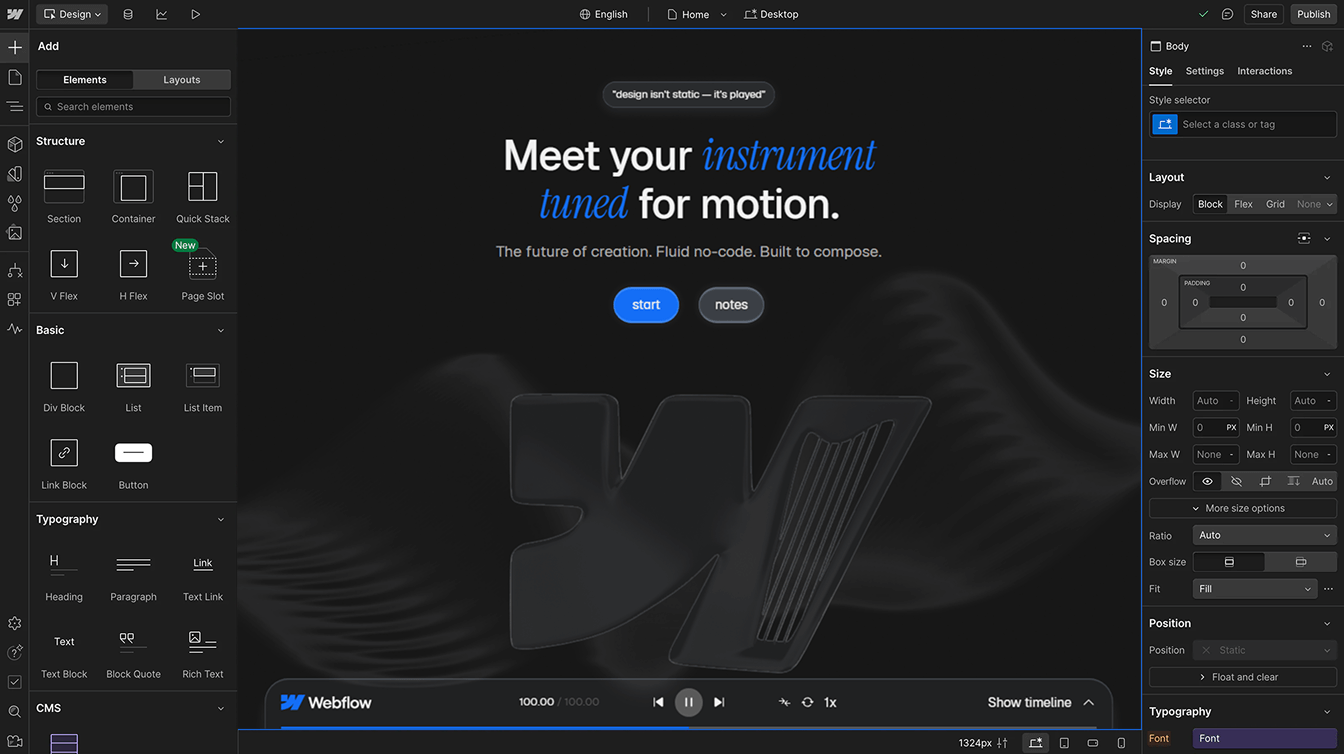1344x754 pixels.
Task: Select the Style tab
Action: tap(1160, 71)
